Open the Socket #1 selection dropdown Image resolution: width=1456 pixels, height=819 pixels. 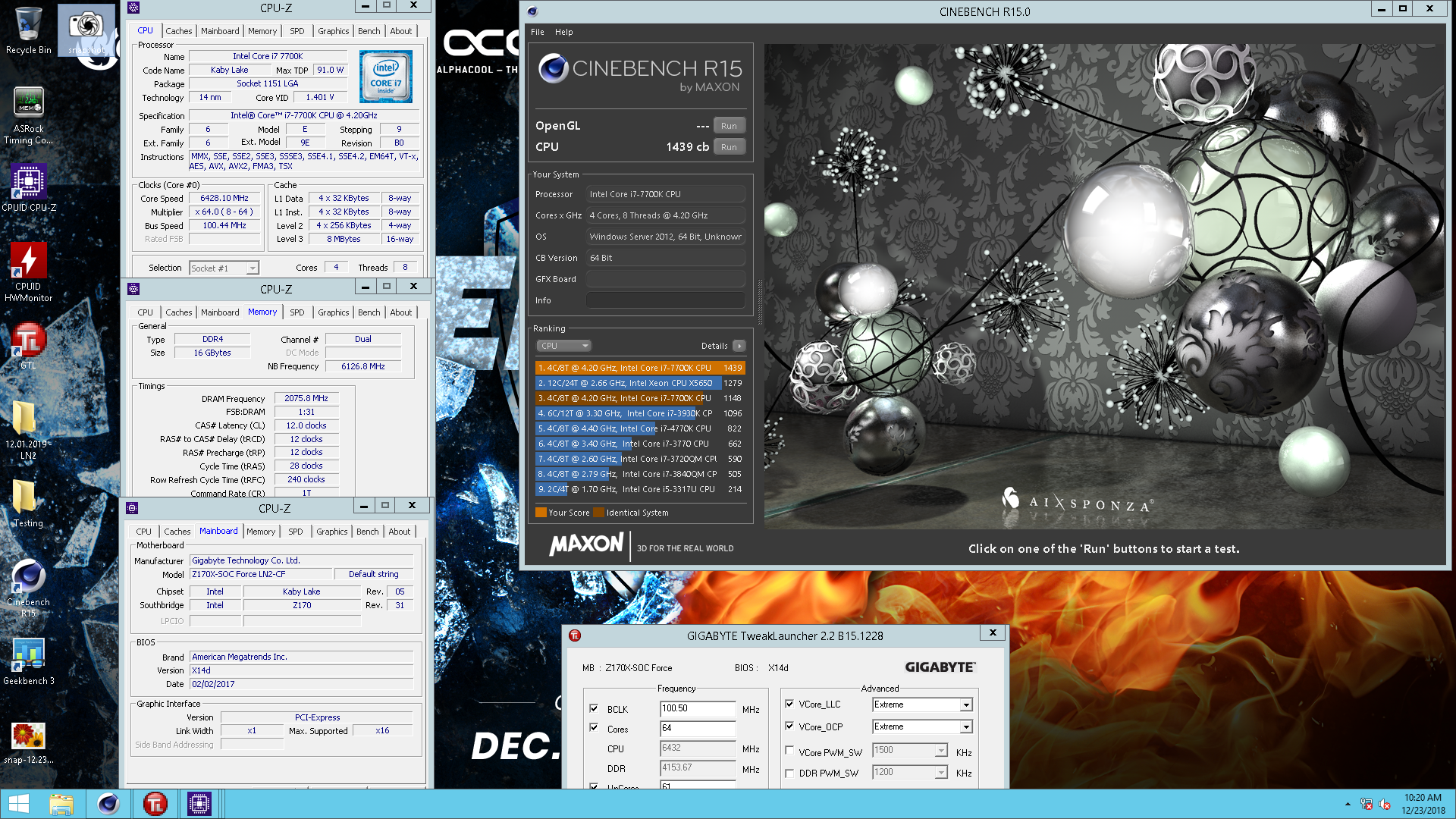point(224,268)
